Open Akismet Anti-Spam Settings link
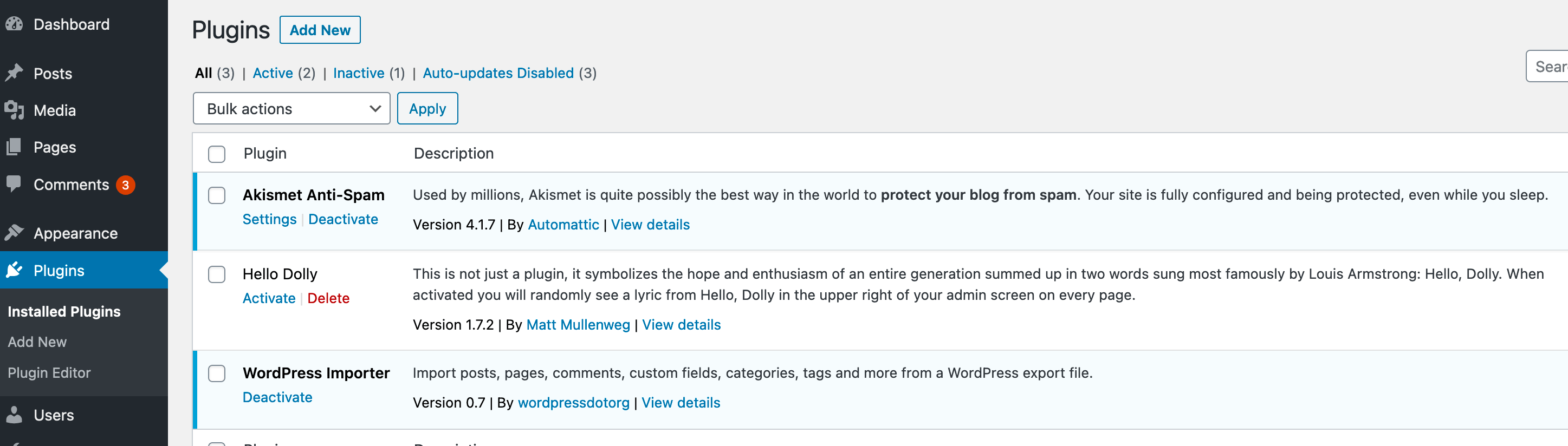This screenshot has height=446, width=1568. 269,219
